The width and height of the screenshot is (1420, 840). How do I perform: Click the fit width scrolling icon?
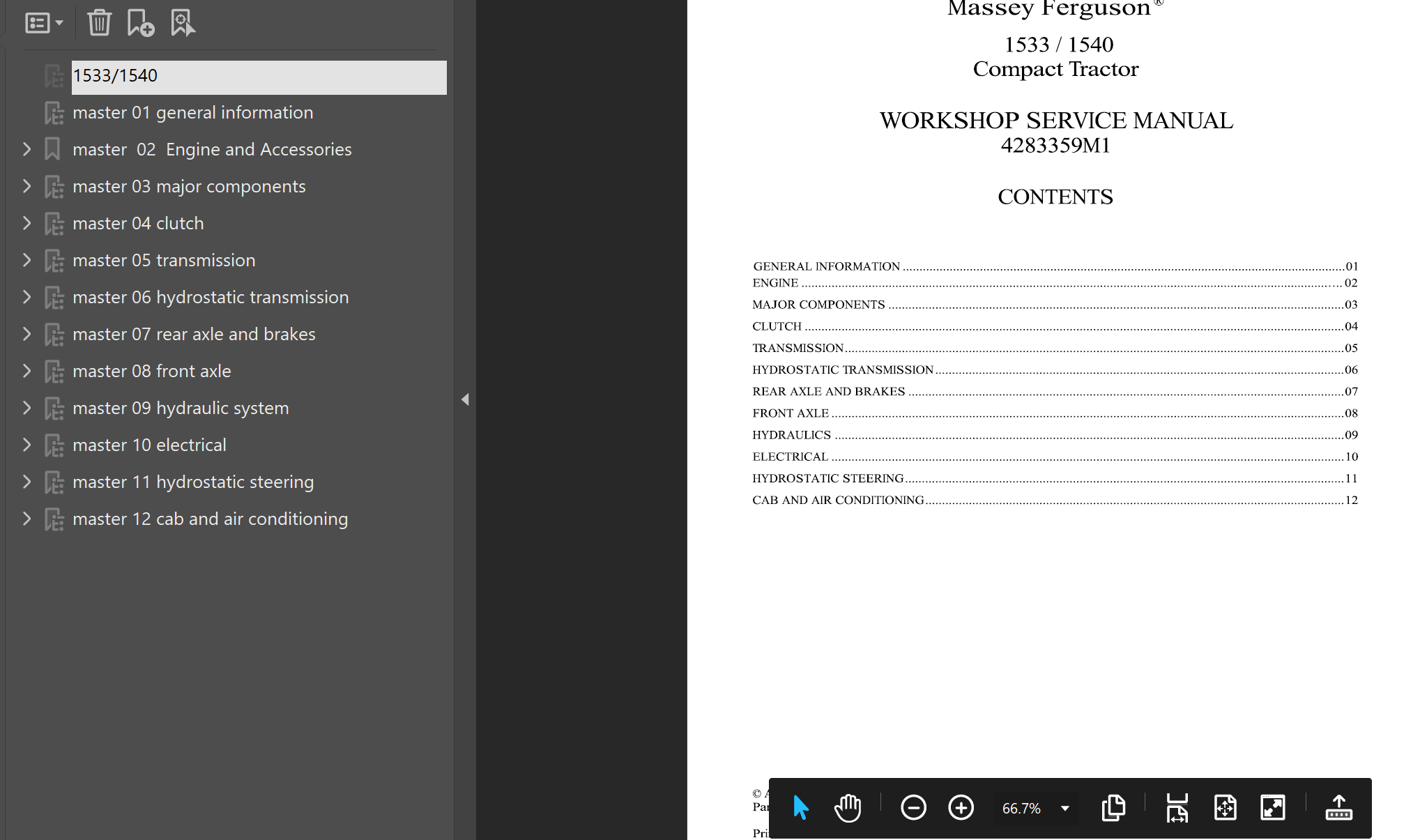1177,808
